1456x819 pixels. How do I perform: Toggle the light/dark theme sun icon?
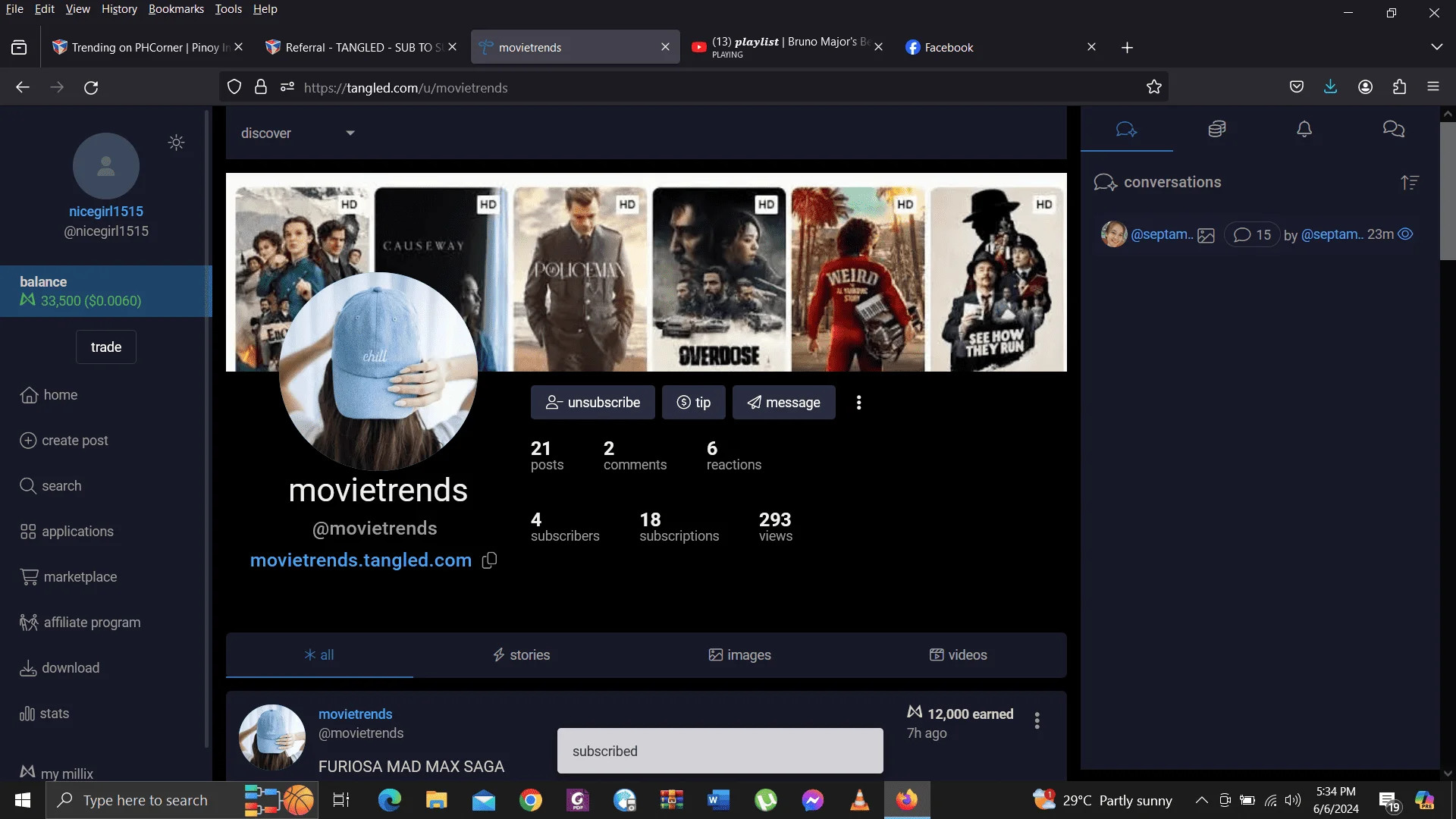coord(176,143)
